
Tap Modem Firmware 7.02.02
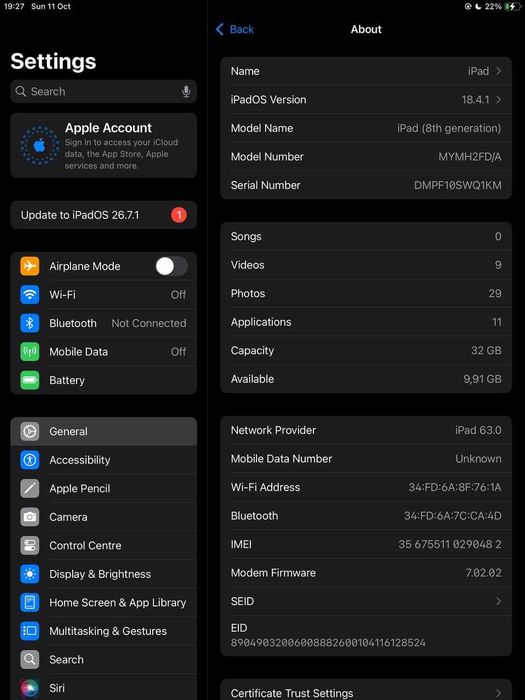tap(483, 573)
